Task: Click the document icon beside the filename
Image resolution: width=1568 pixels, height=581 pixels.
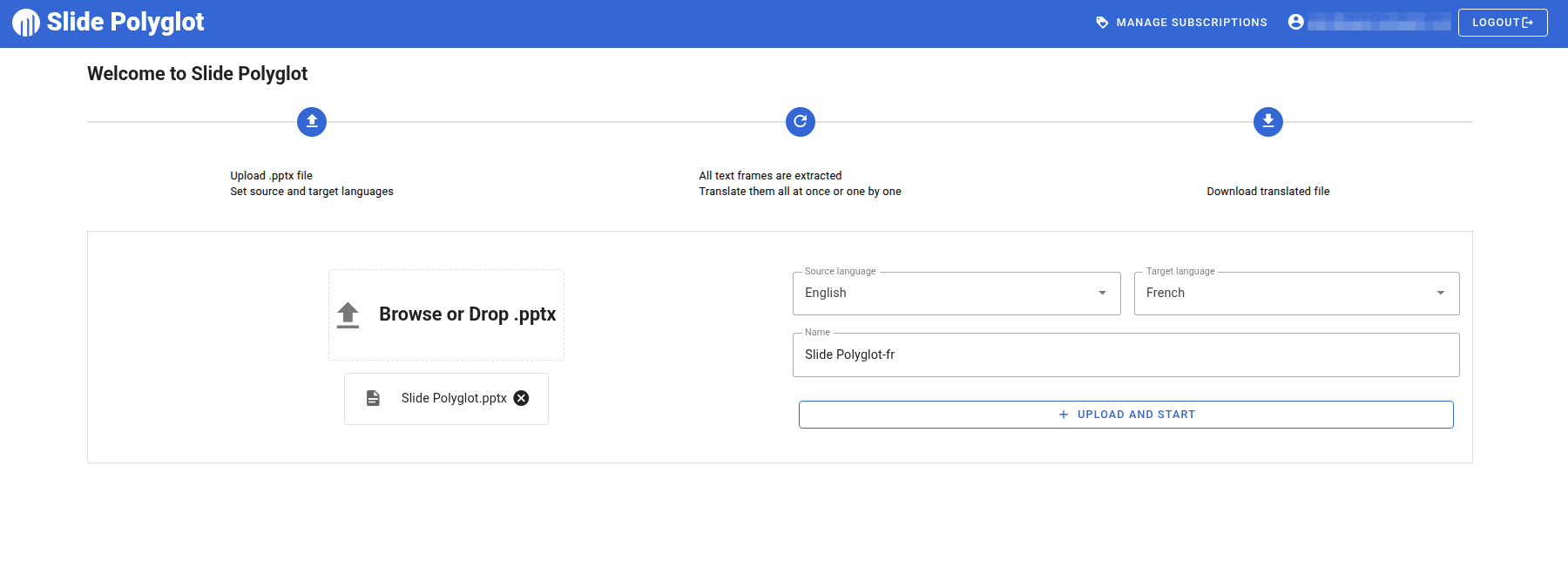Action: pos(373,398)
